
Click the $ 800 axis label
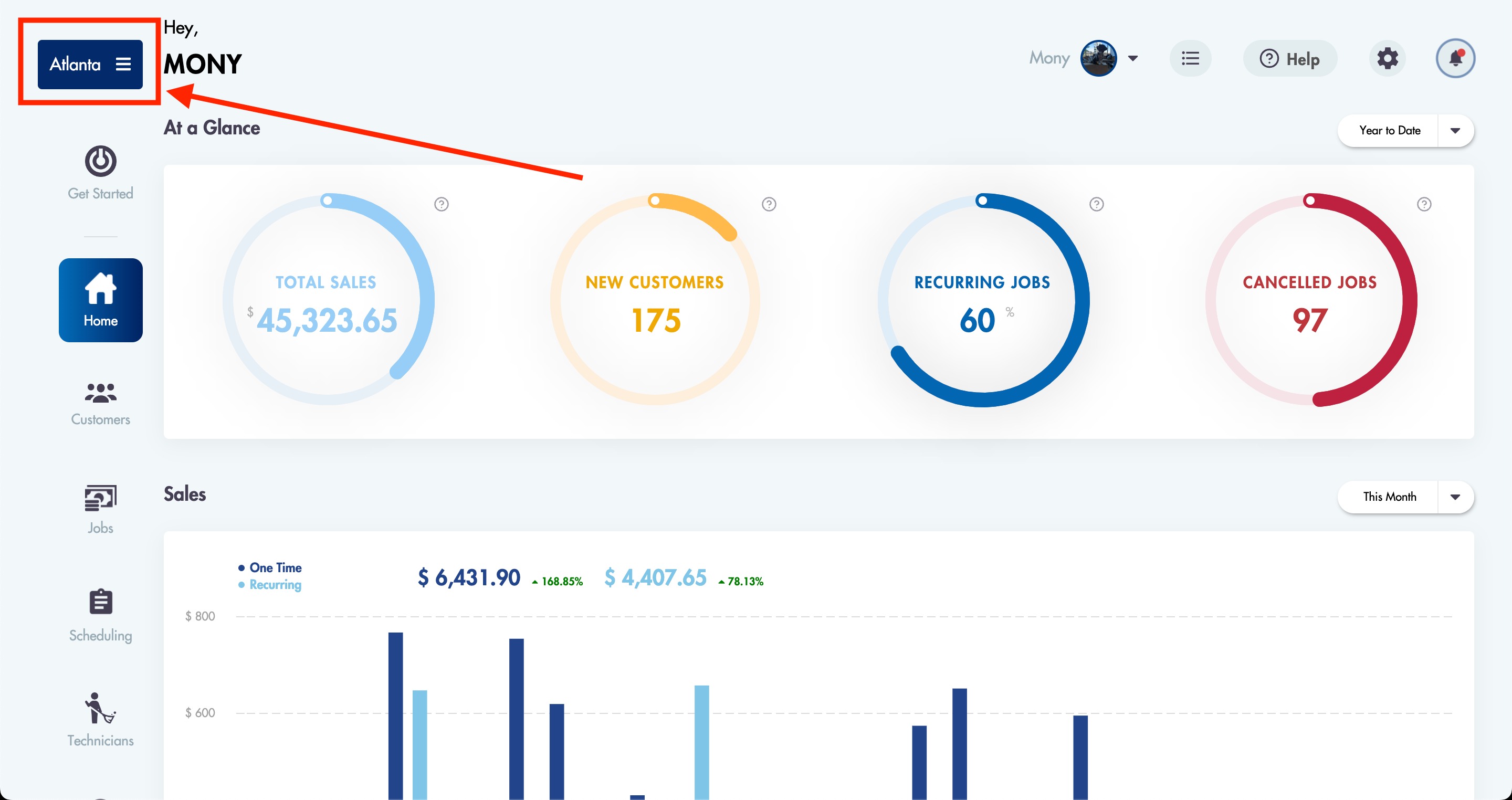(x=200, y=616)
